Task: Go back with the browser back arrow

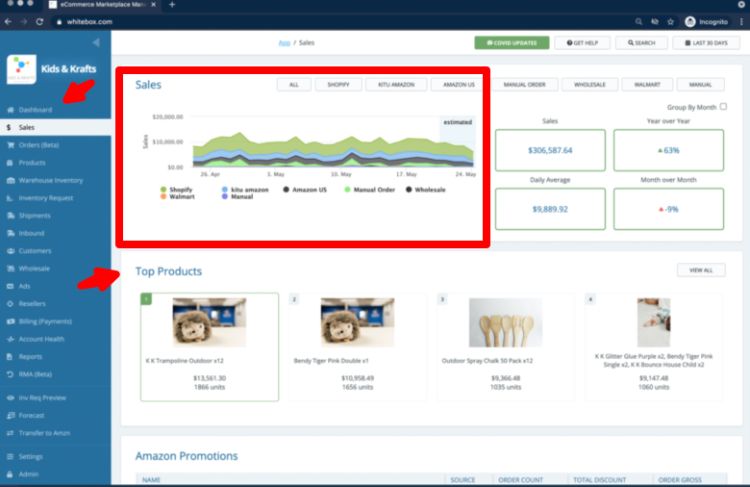Action: click(x=8, y=22)
